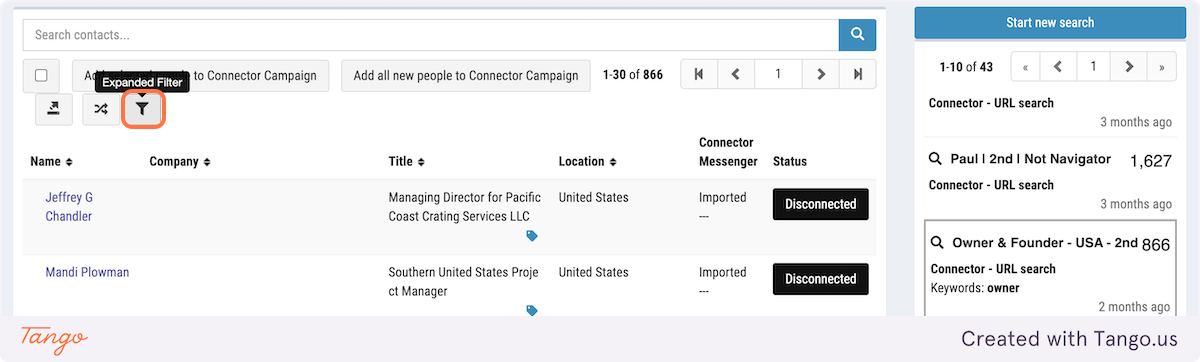The width and height of the screenshot is (1200, 362).
Task: Go to first page of contacts
Action: coord(698,74)
